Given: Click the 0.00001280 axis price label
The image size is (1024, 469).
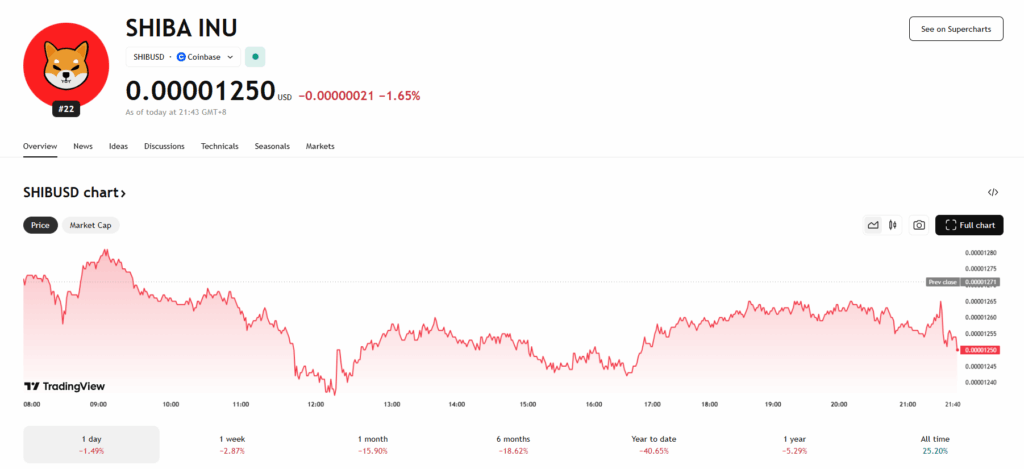Looking at the screenshot, I should [x=980, y=252].
